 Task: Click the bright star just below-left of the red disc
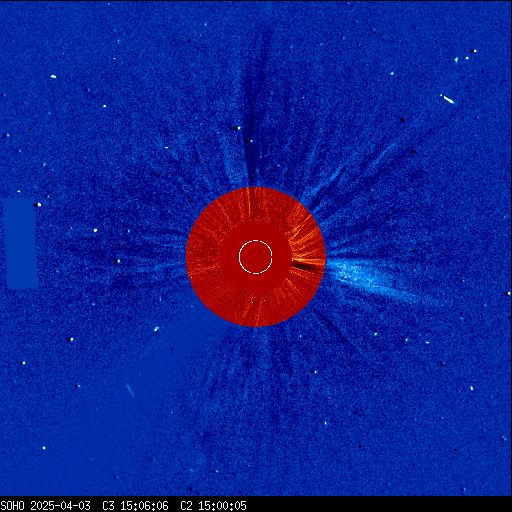point(156,329)
